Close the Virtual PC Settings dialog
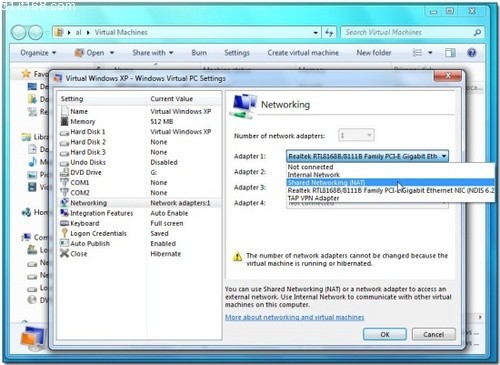500x365 pixels. pos(448,76)
